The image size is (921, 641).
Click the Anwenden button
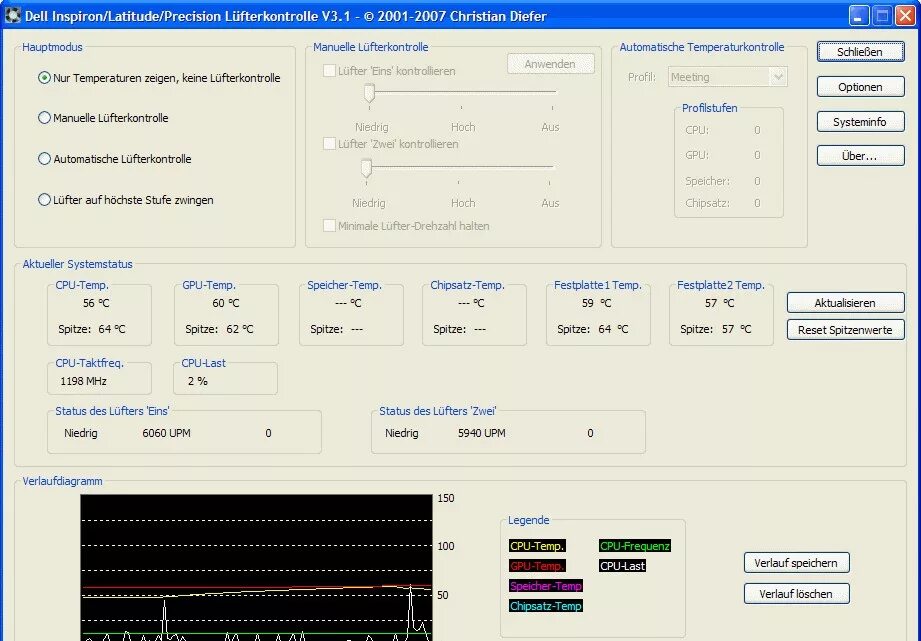click(550, 63)
